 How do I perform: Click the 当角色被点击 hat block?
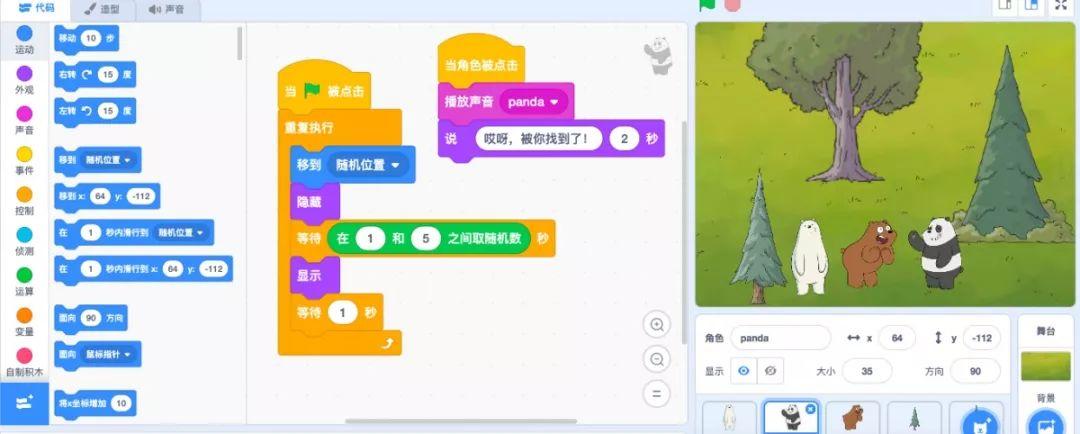click(x=481, y=65)
